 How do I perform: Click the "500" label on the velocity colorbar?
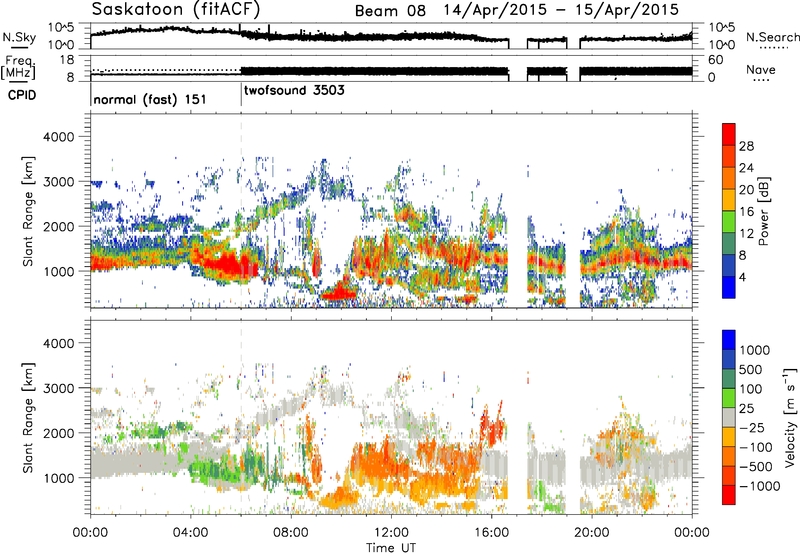751,370
